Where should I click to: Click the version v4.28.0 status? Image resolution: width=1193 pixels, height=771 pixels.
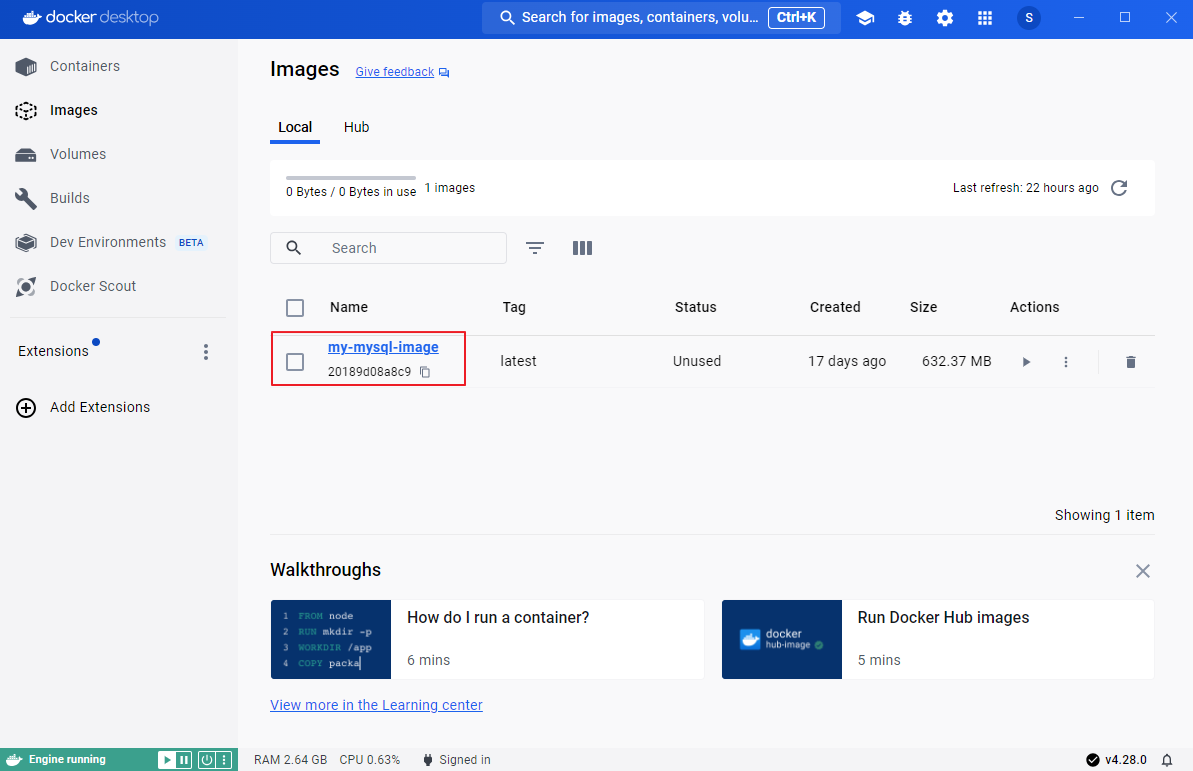1116,760
